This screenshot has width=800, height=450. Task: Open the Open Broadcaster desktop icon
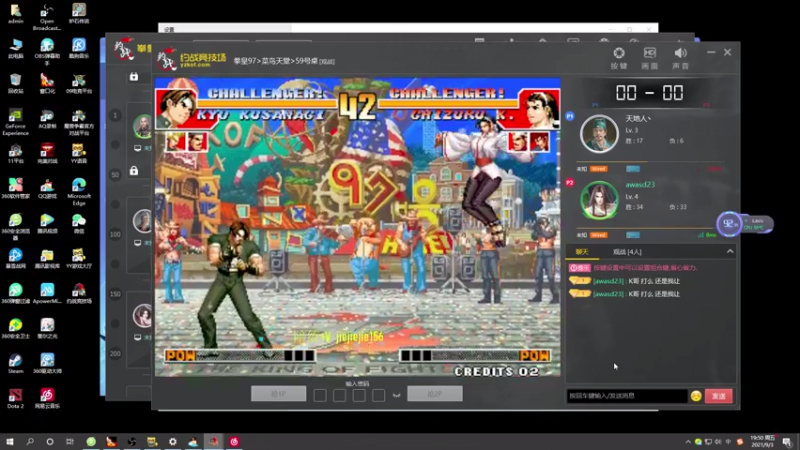coord(47,17)
